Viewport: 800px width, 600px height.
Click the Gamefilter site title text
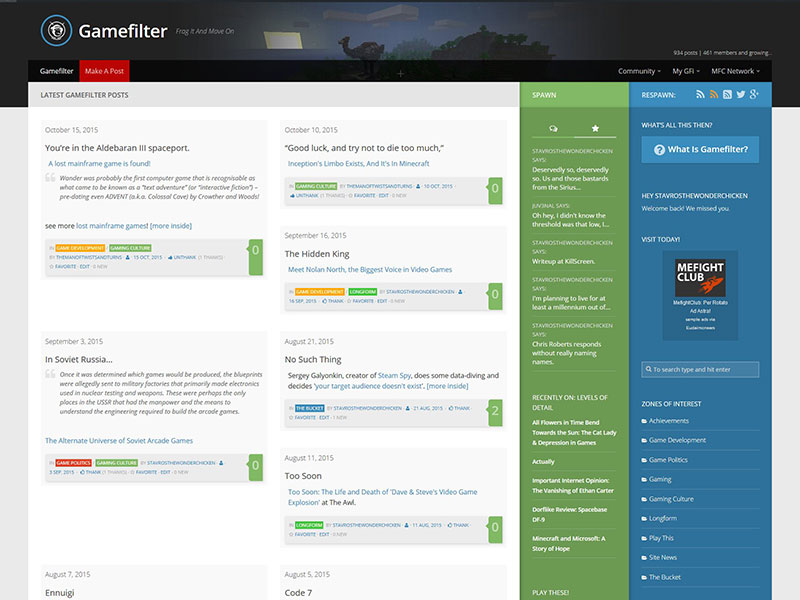pos(122,31)
